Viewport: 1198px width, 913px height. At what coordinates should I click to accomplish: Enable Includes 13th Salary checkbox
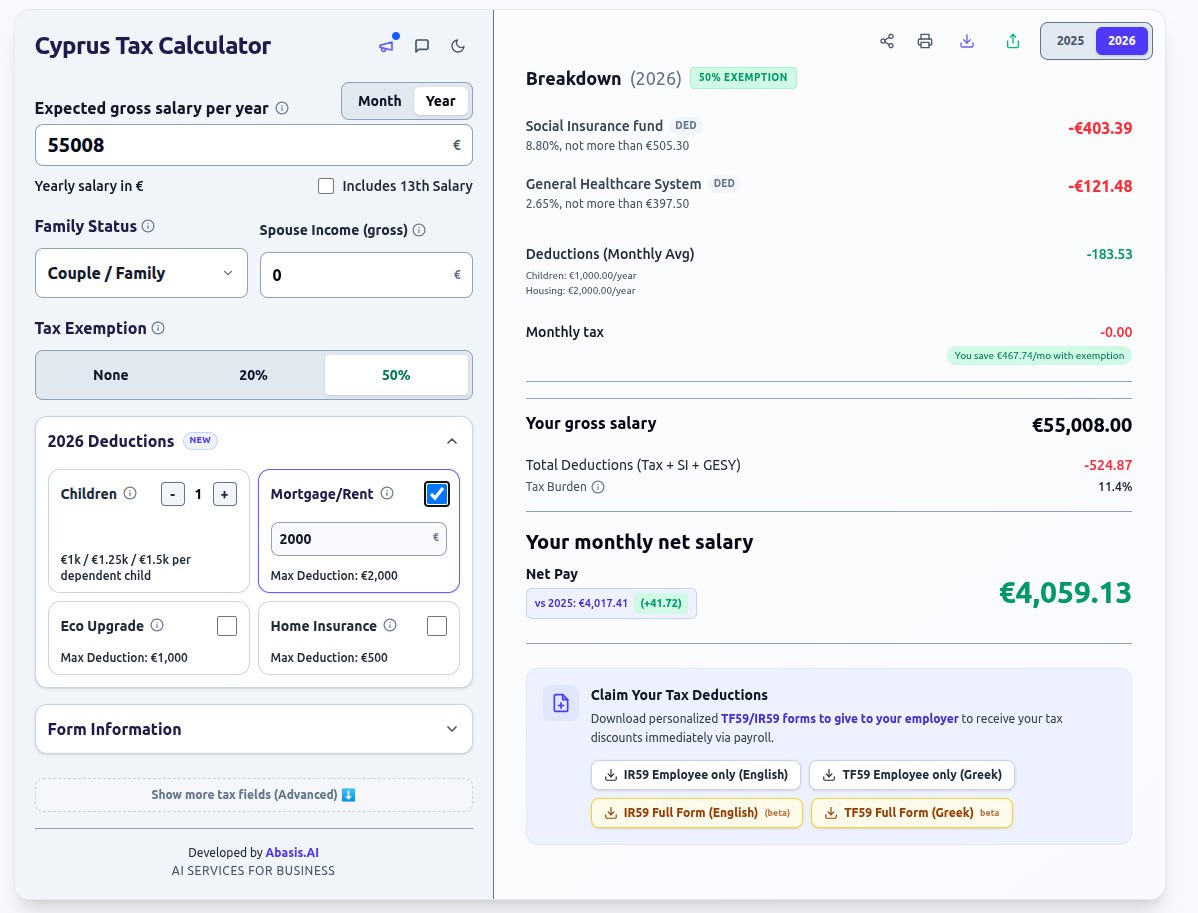(x=326, y=186)
